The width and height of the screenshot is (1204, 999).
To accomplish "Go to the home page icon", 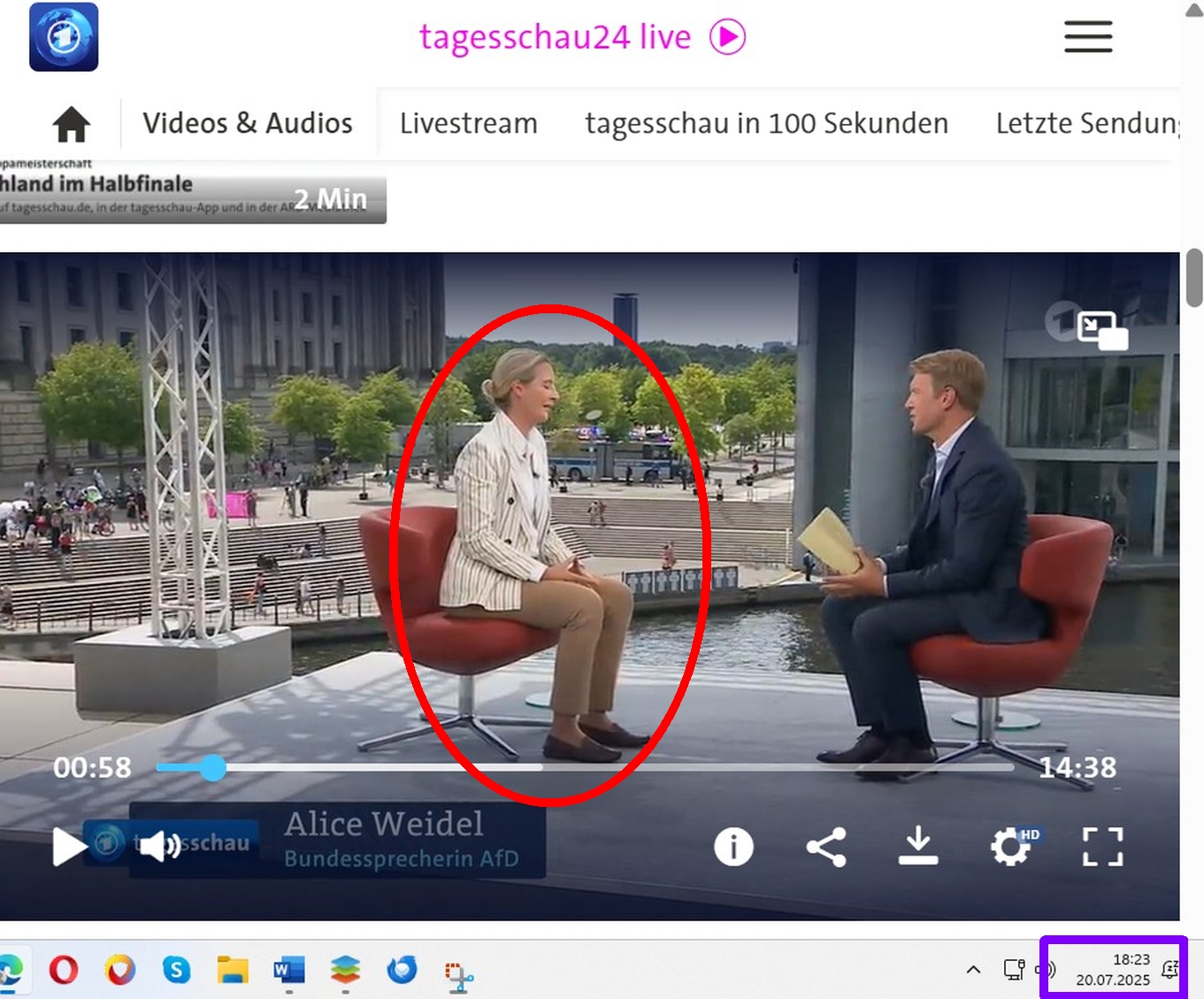I will 72,124.
